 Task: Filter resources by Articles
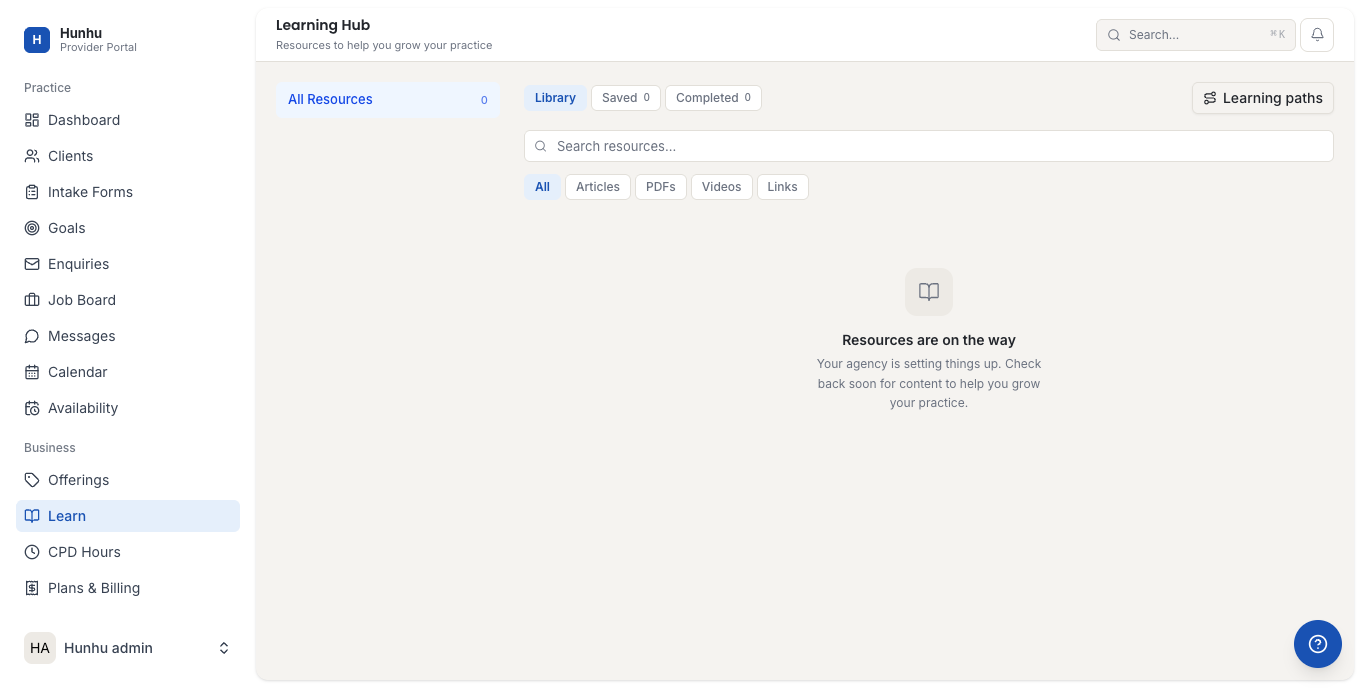pyautogui.click(x=598, y=187)
